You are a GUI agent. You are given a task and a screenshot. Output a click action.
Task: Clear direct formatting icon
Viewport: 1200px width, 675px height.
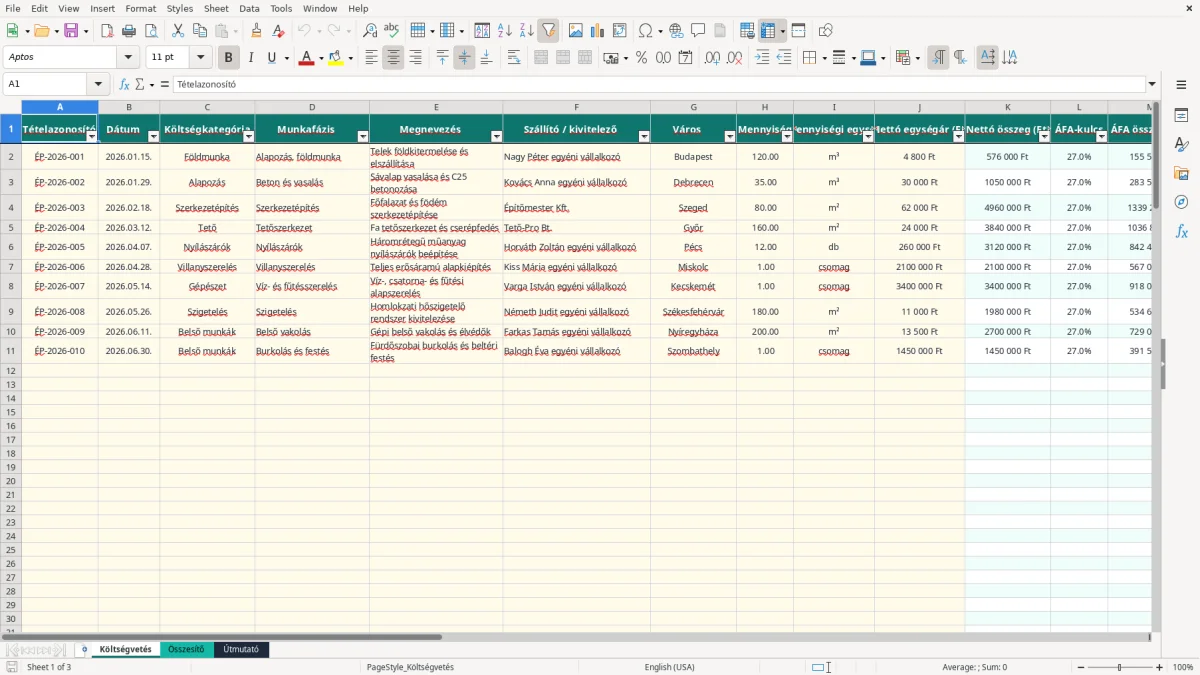[278, 31]
